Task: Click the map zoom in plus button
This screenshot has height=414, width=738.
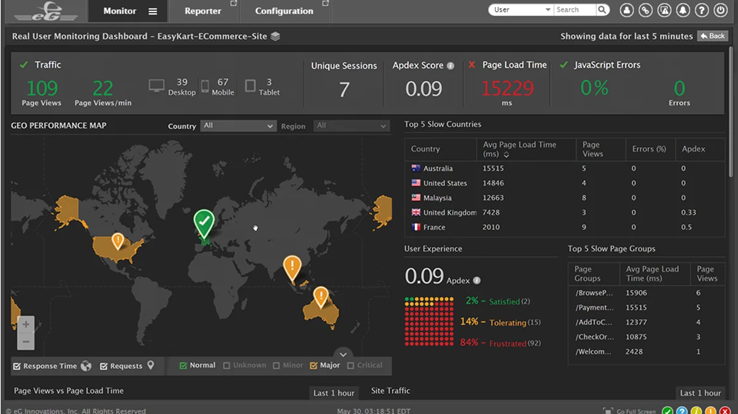Action: [26, 324]
